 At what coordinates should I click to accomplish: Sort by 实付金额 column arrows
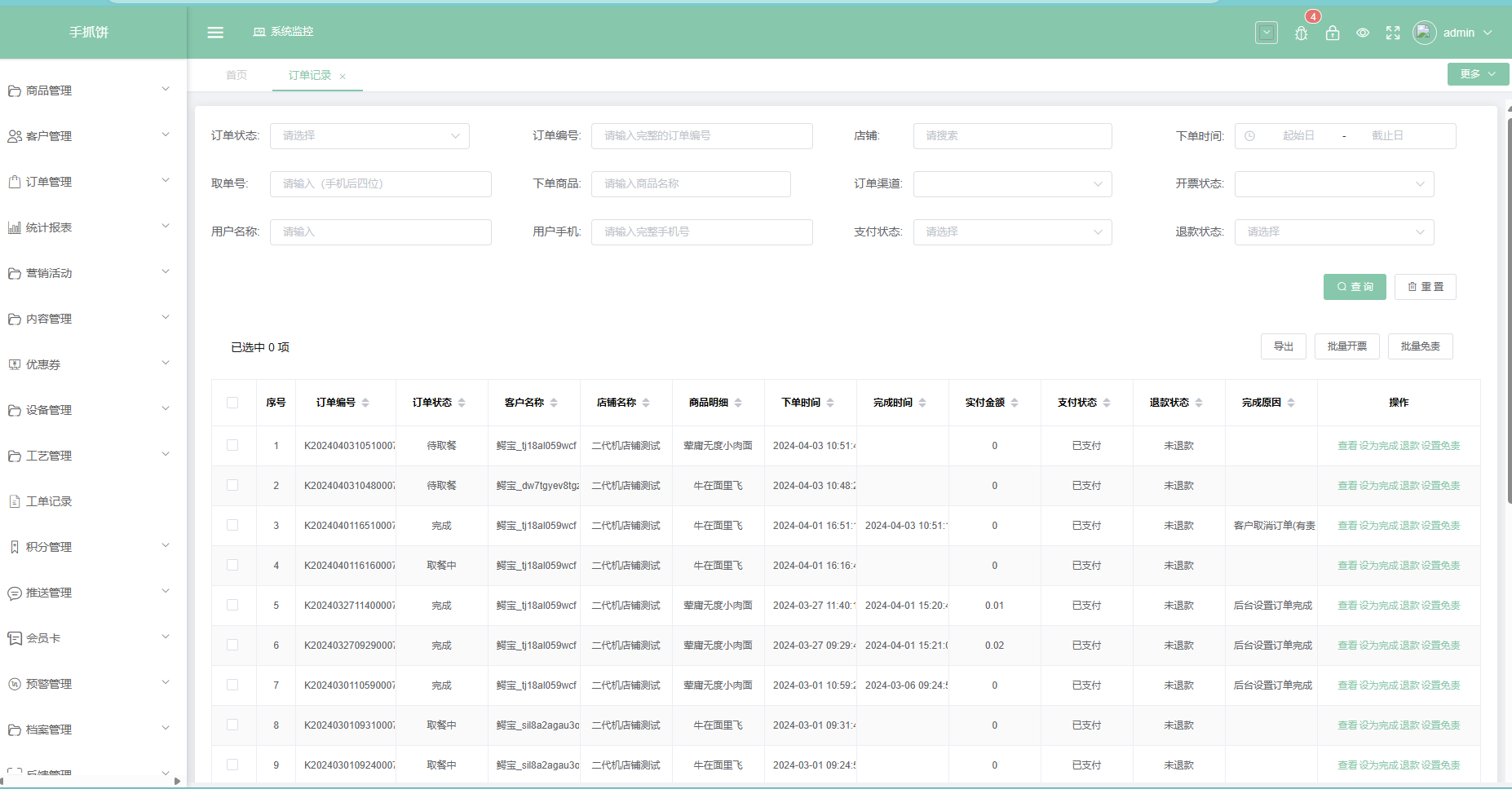[1015, 403]
